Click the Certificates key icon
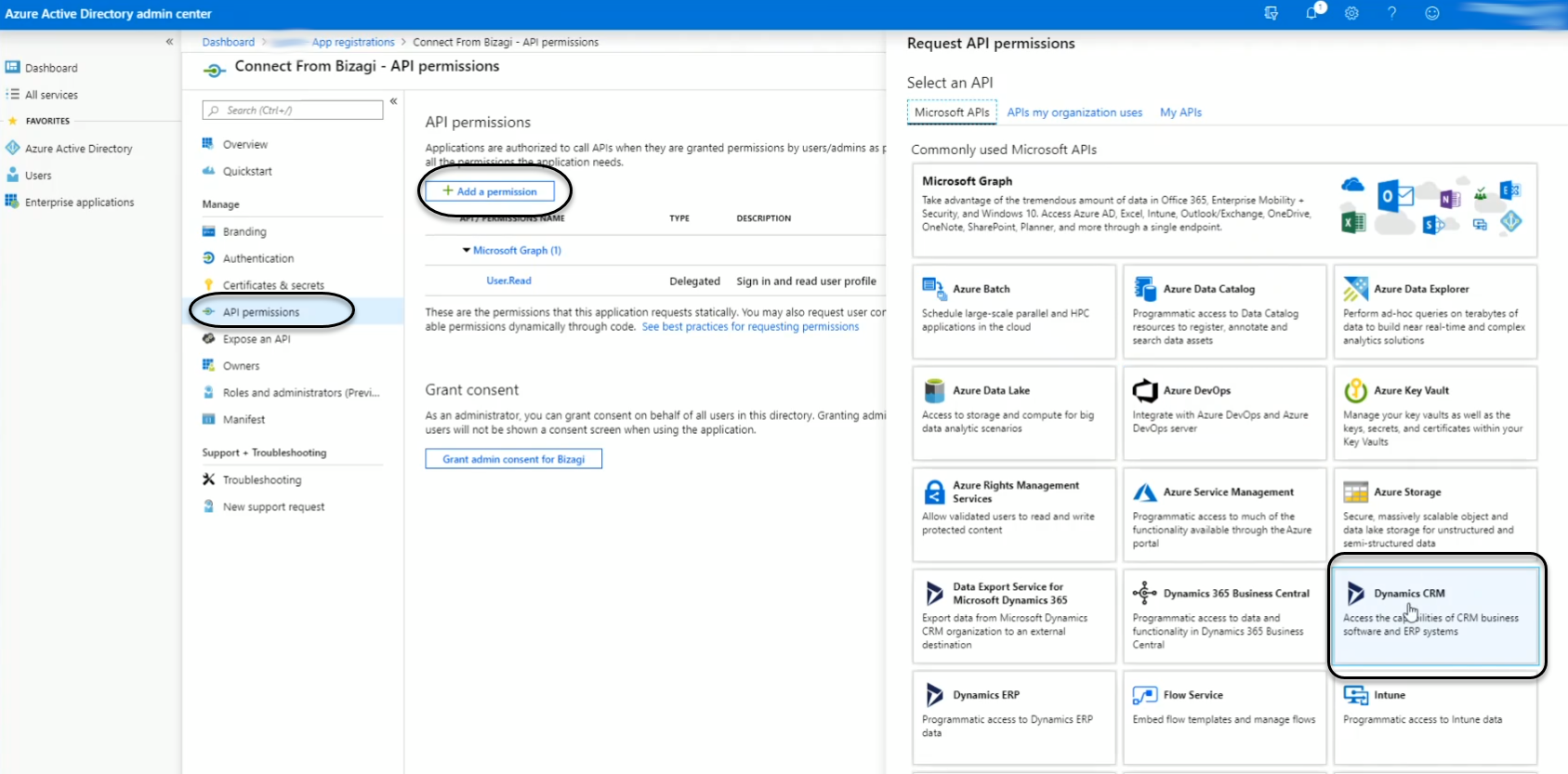The height and width of the screenshot is (774, 1568). (x=209, y=285)
